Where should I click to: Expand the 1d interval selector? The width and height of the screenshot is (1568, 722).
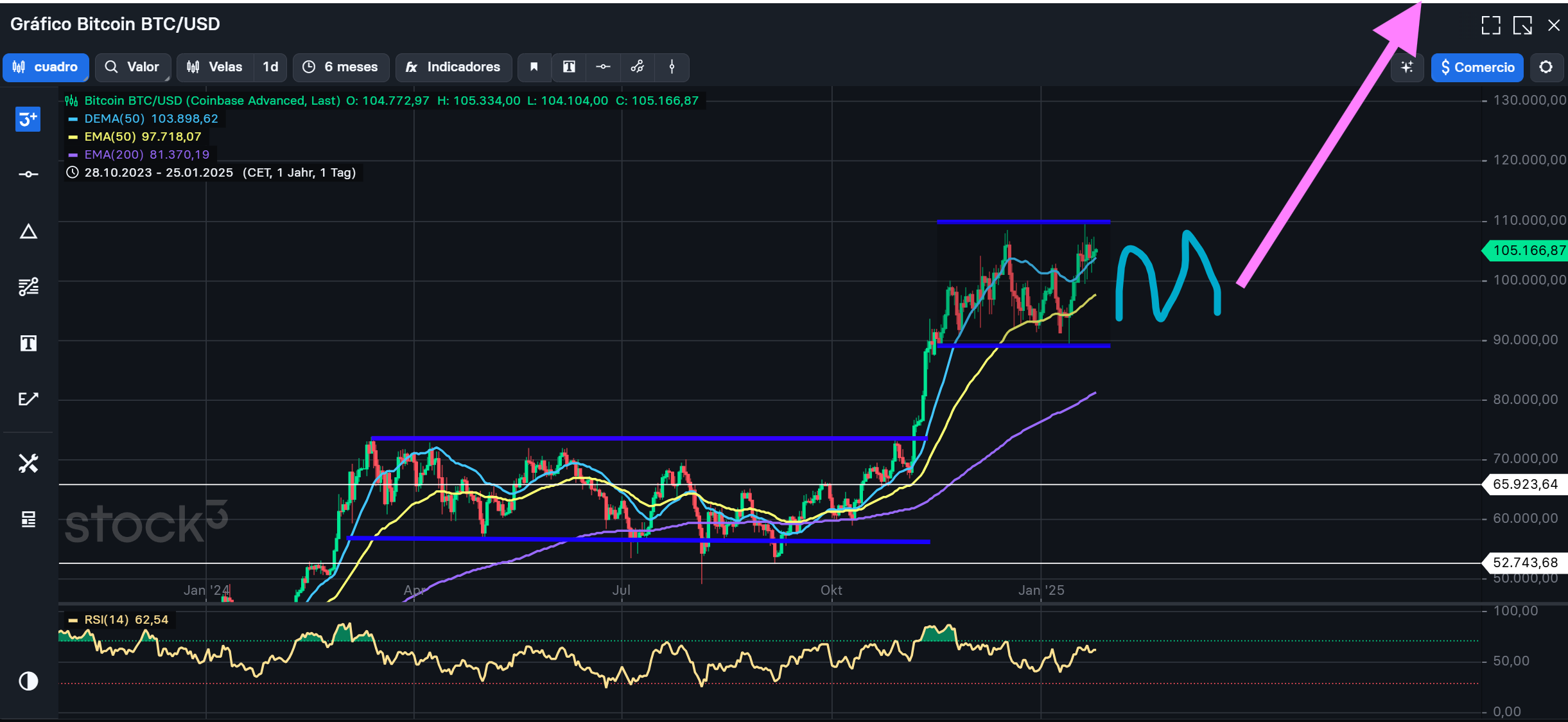(x=270, y=67)
